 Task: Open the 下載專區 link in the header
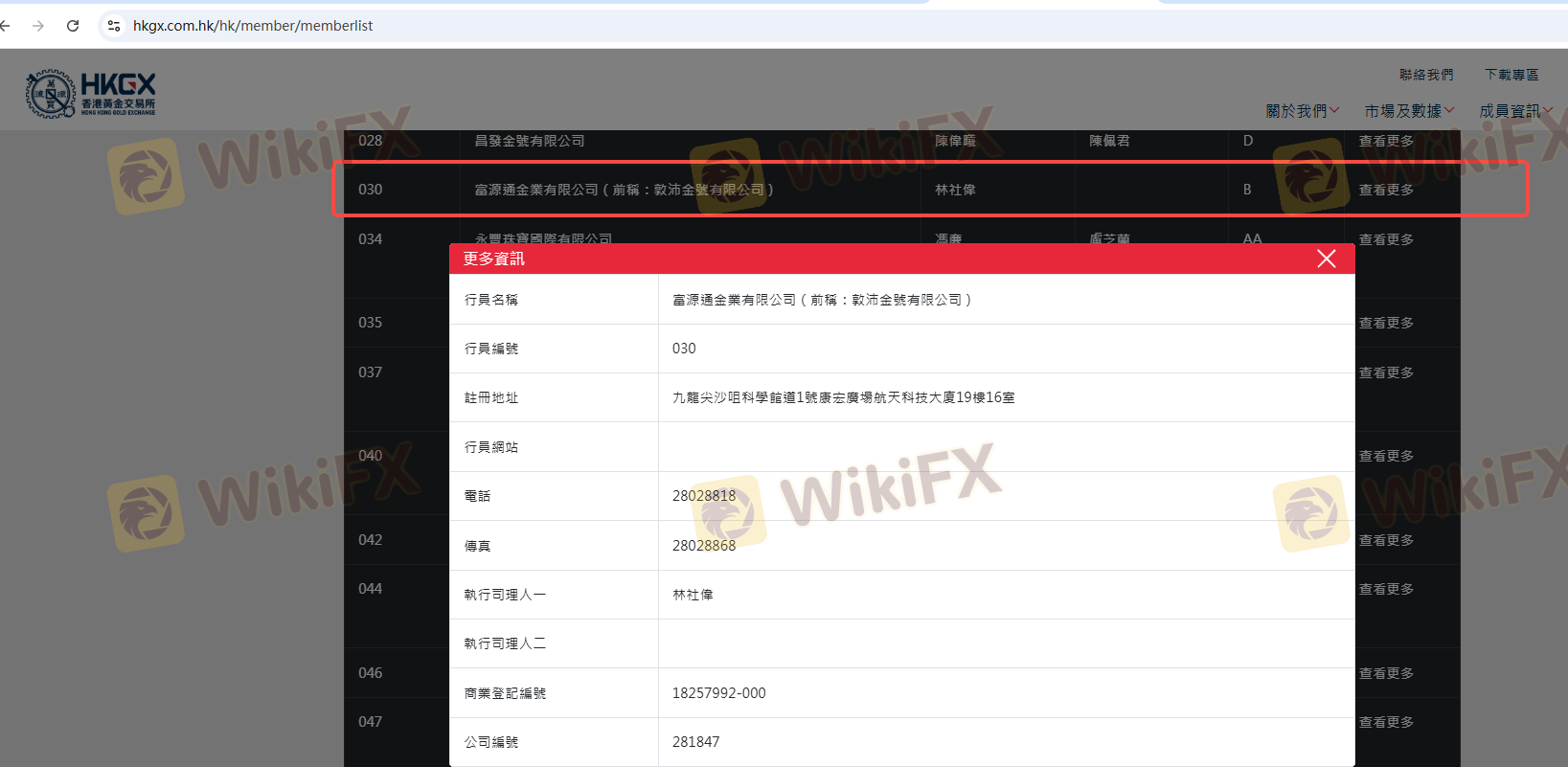(1511, 75)
